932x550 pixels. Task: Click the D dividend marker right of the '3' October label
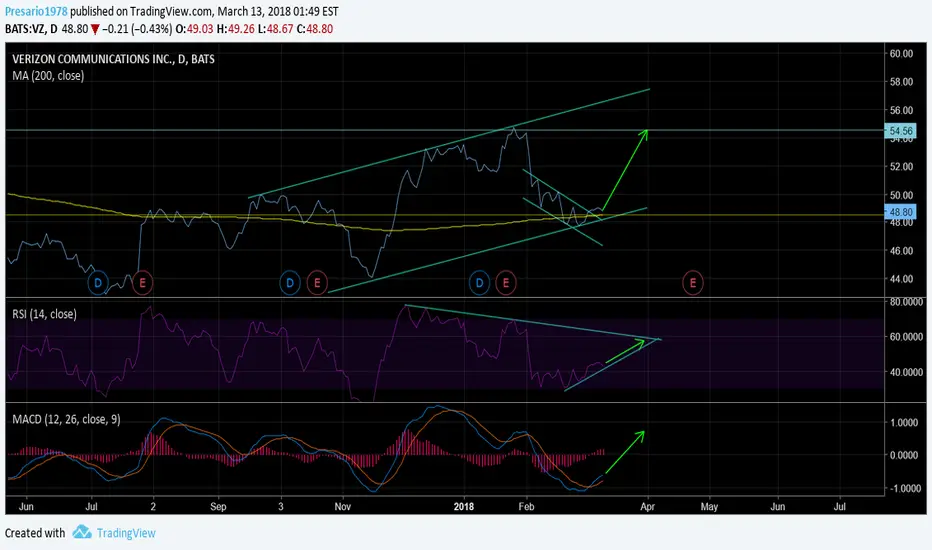289,283
